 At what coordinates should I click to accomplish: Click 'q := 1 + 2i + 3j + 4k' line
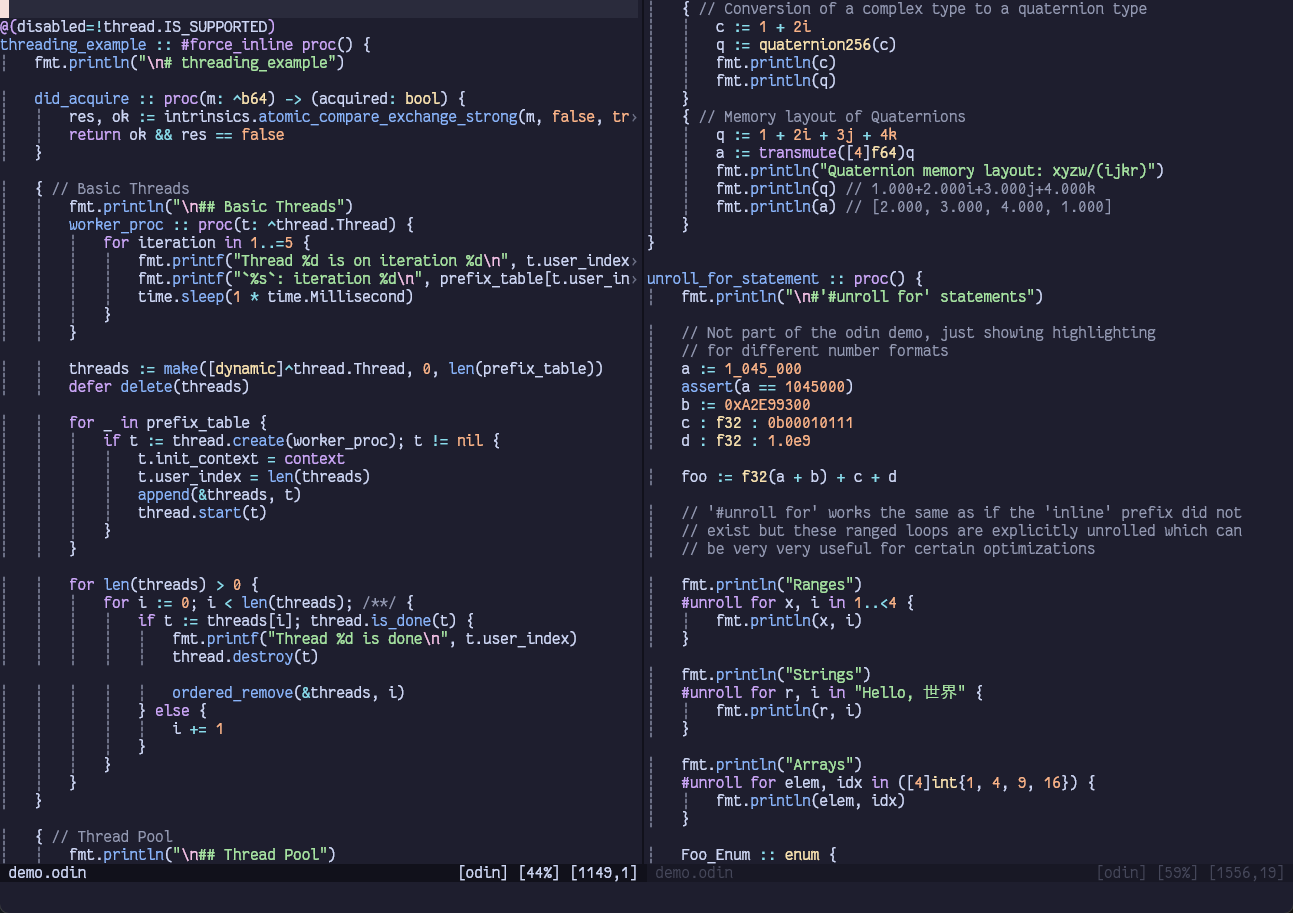pos(806,135)
